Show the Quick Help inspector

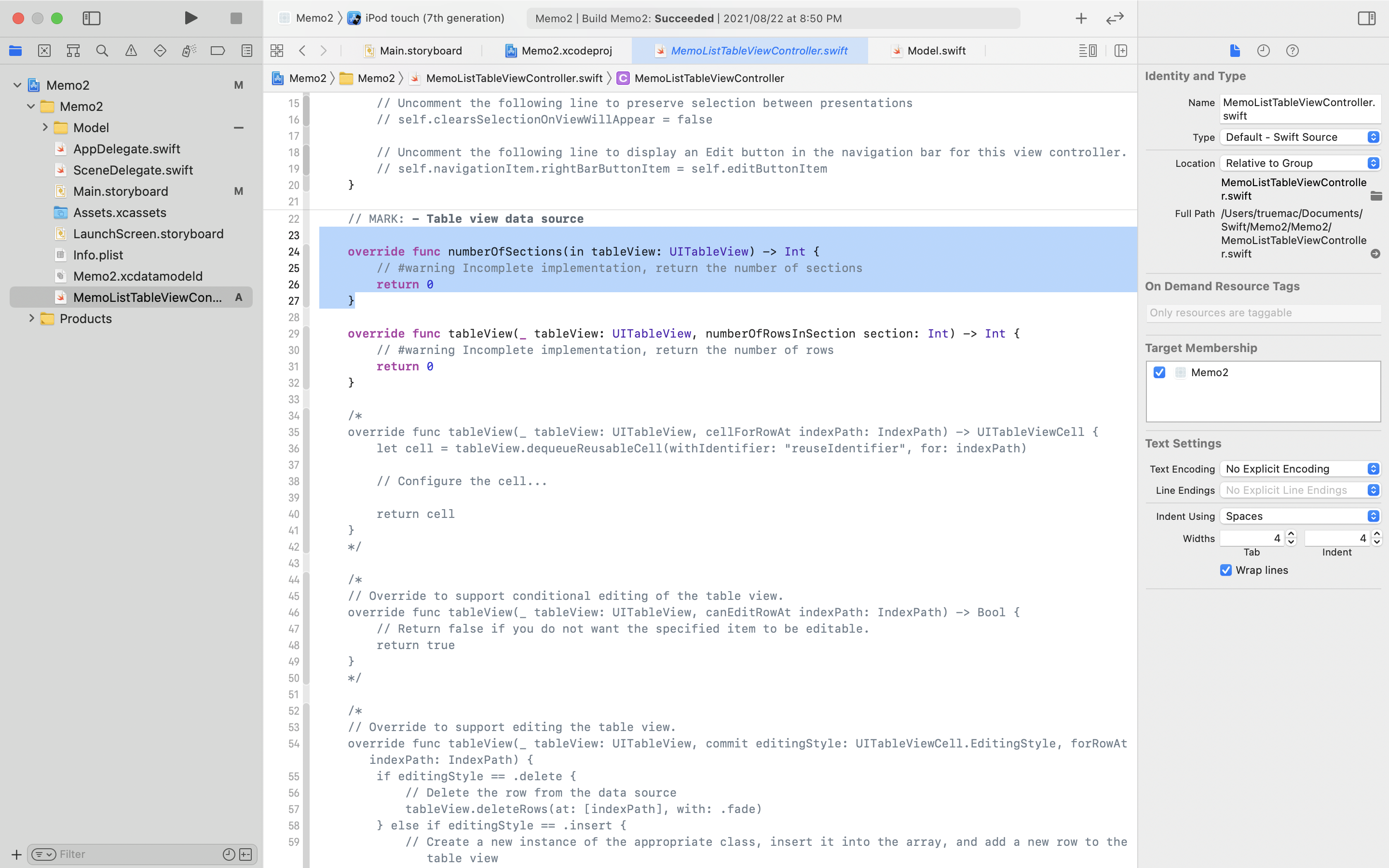click(1292, 51)
